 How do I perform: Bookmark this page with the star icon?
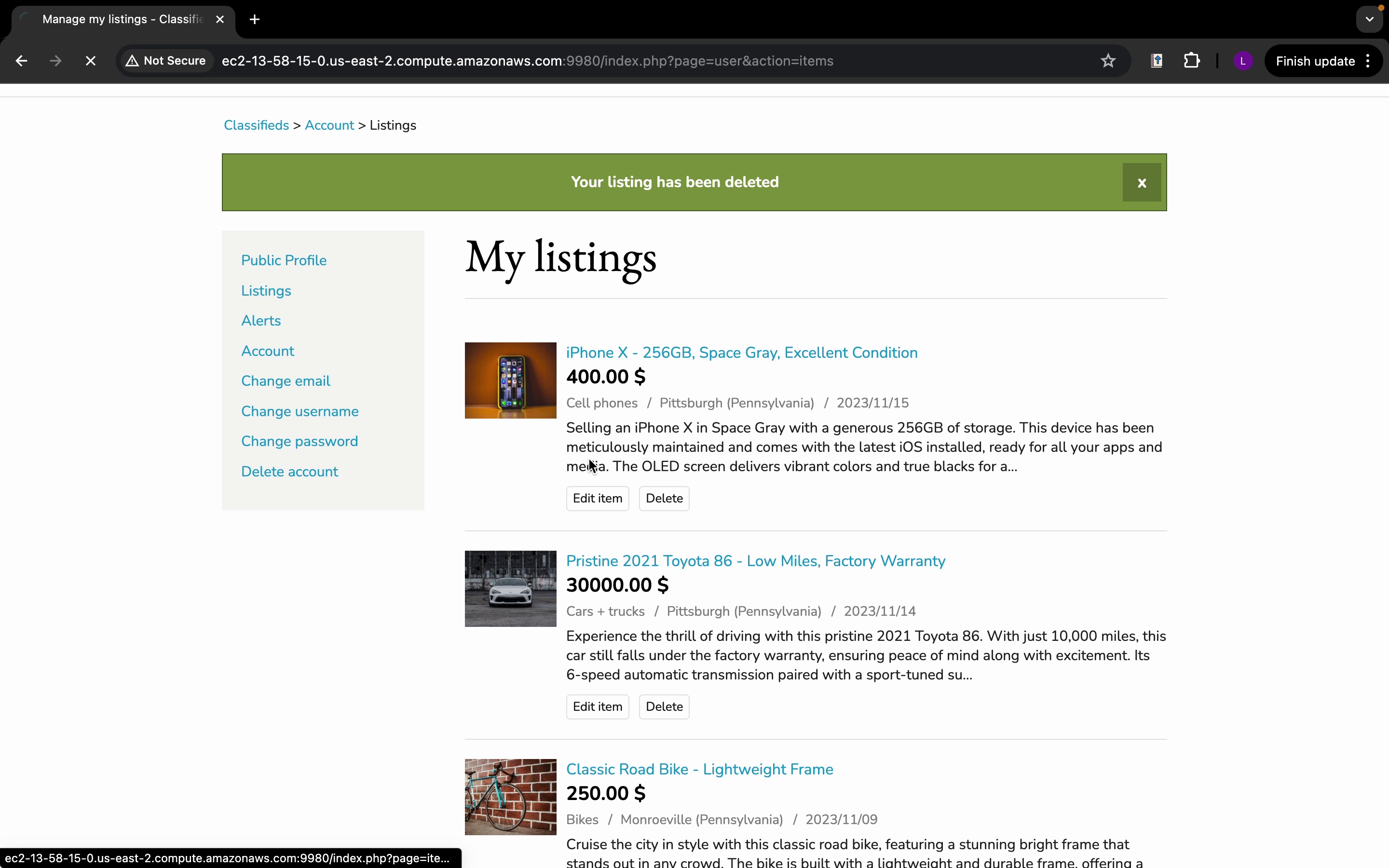[1108, 61]
